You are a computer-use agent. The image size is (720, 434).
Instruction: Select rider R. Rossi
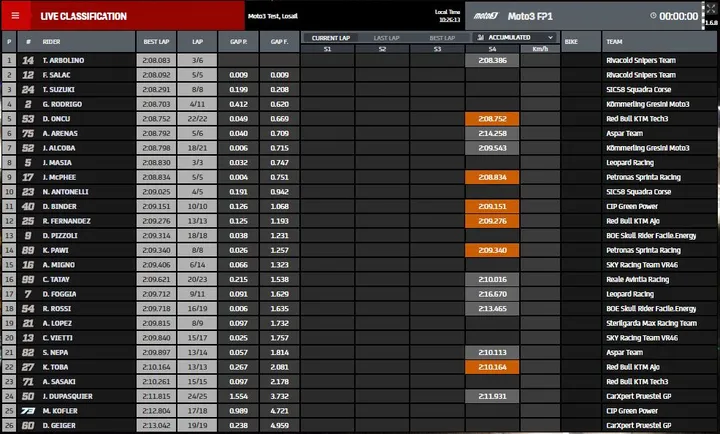(x=57, y=309)
